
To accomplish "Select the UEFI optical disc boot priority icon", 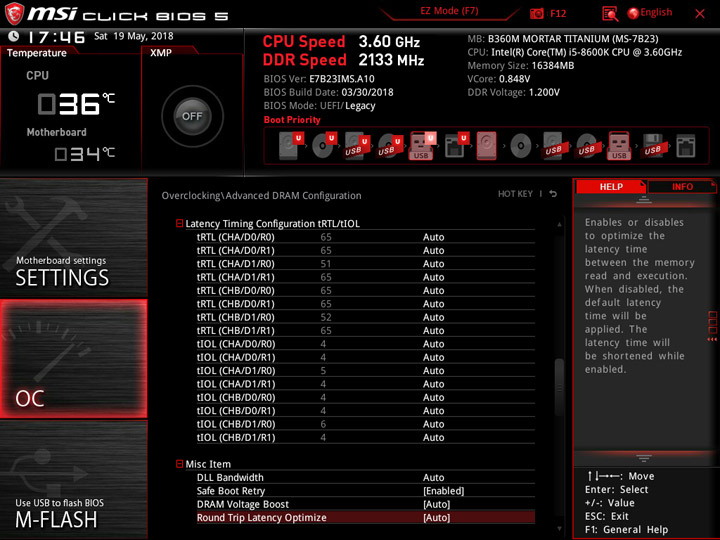I will (x=324, y=146).
